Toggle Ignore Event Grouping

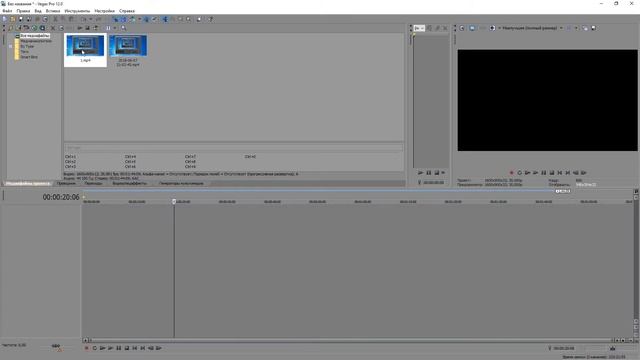point(154,19)
